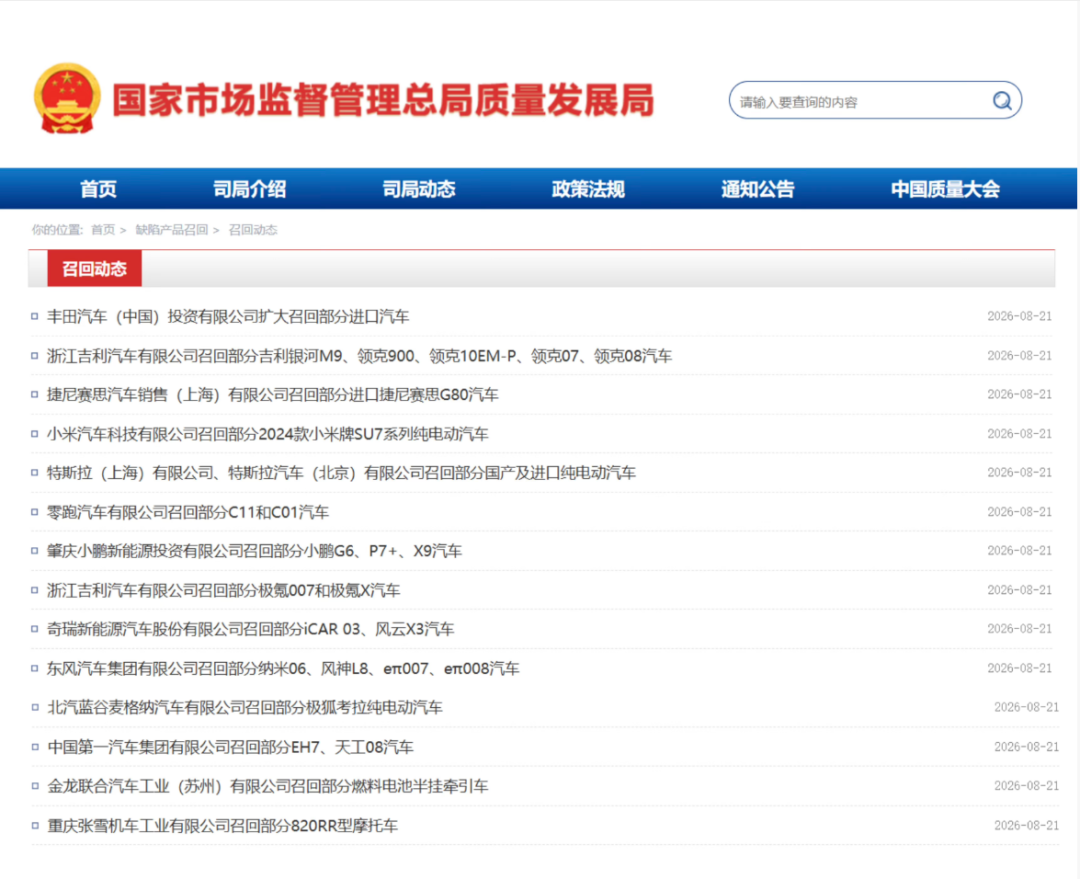
Task: Select the red 召回动态 section tab
Action: pos(94,269)
